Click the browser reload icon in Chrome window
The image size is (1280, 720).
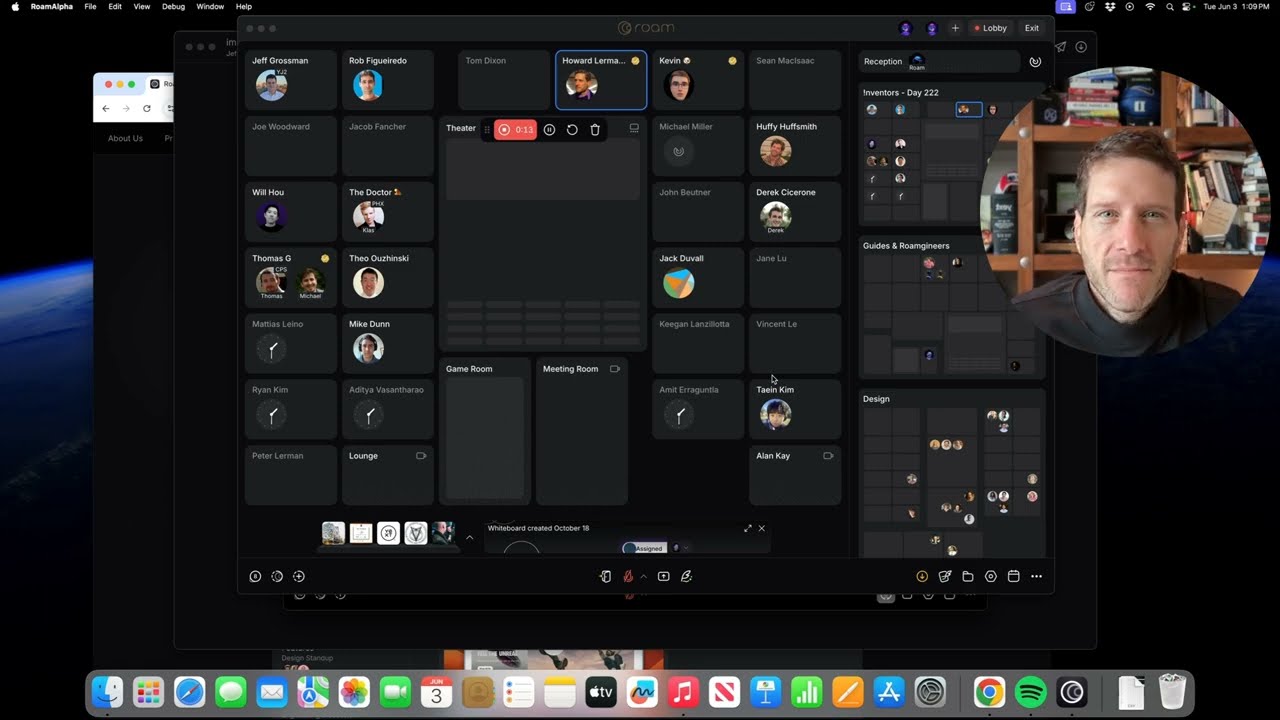[147, 108]
